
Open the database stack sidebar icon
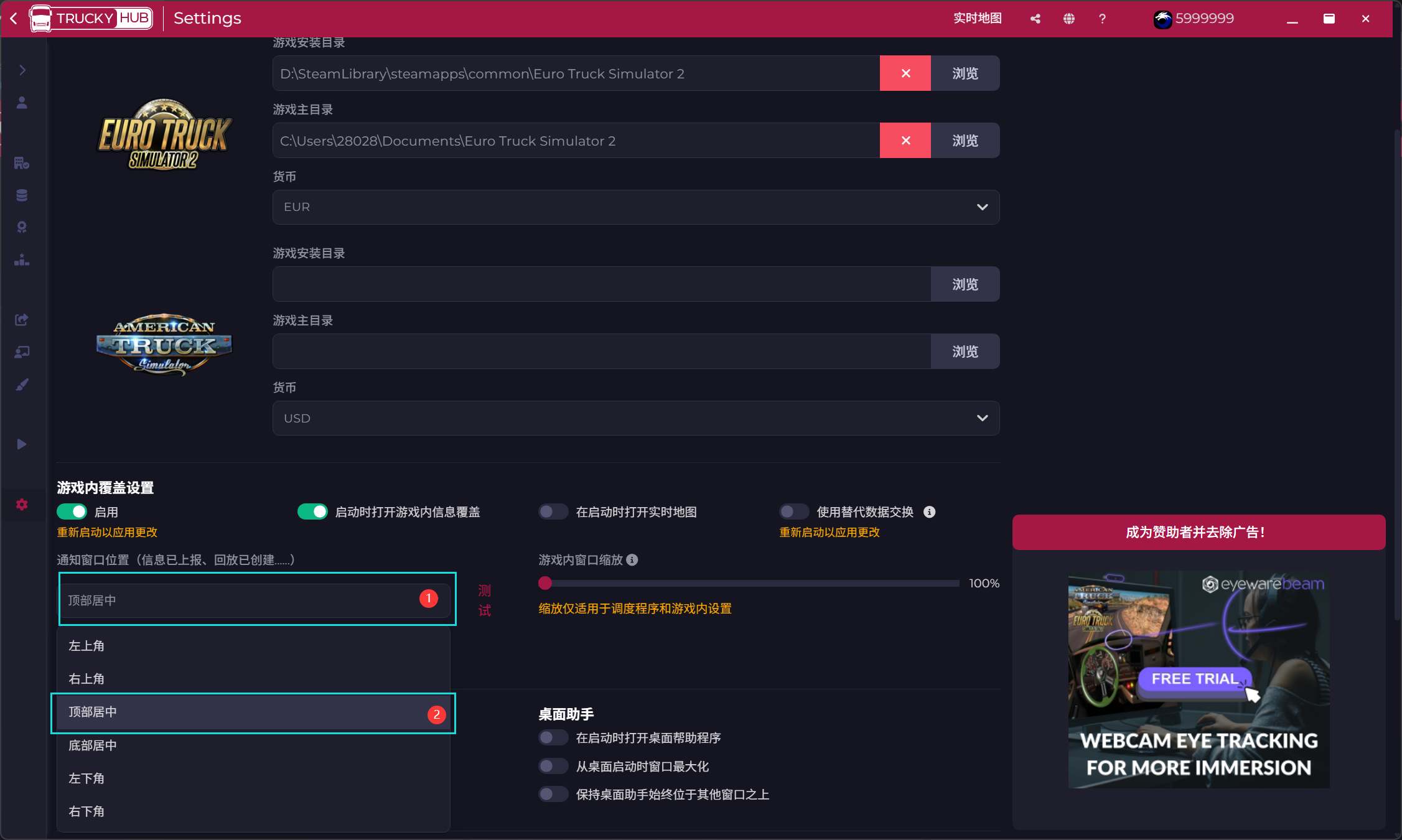(x=22, y=195)
